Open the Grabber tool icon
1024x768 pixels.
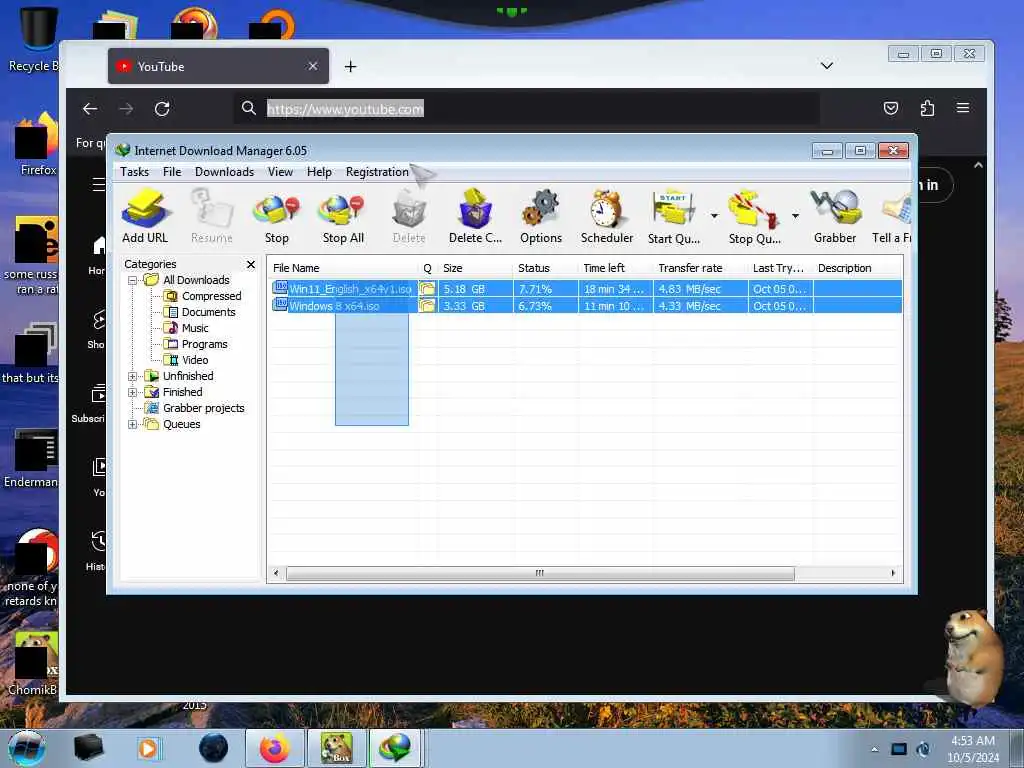point(835,216)
